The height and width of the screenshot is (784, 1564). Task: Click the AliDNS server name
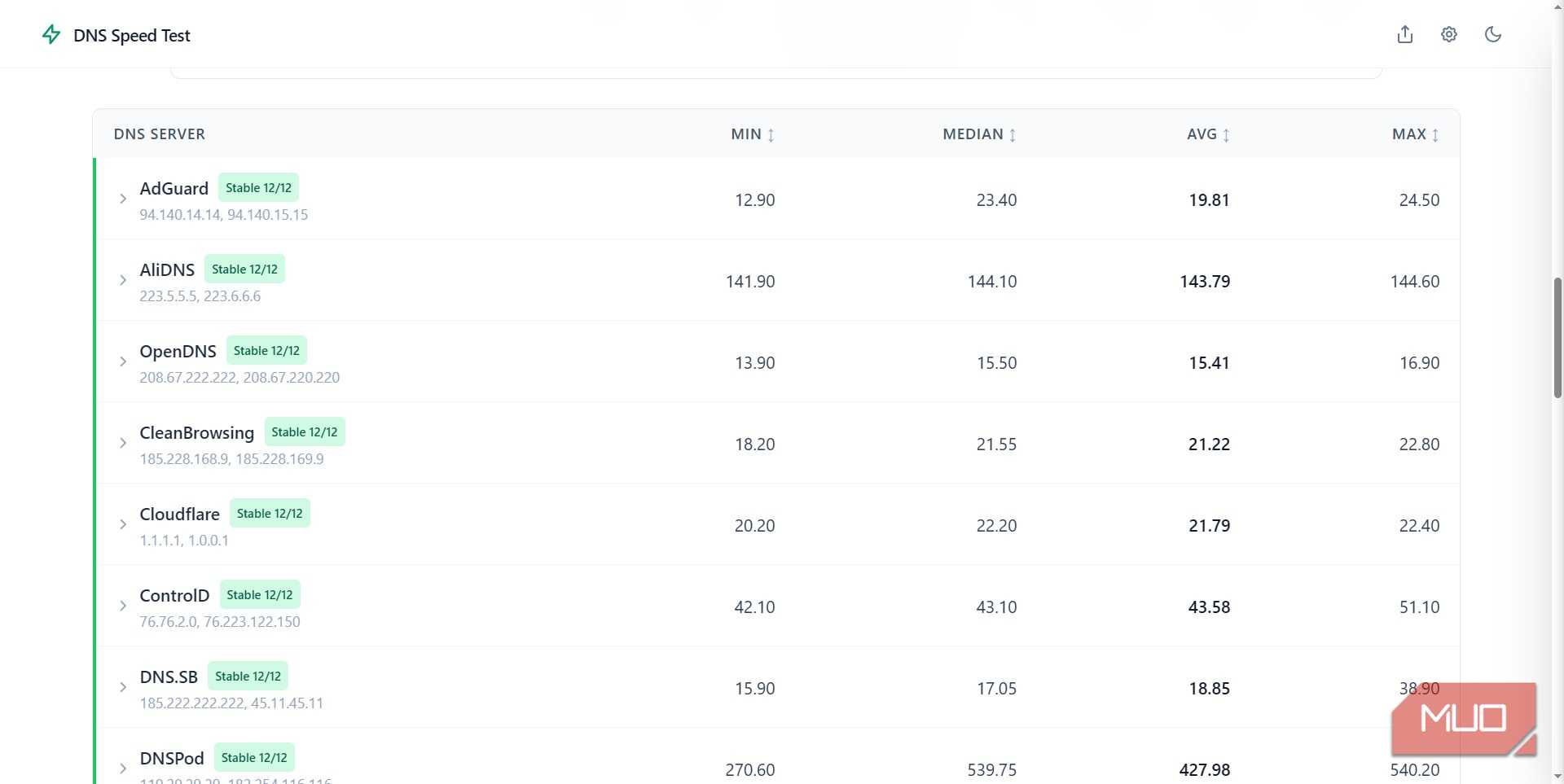[x=167, y=269]
